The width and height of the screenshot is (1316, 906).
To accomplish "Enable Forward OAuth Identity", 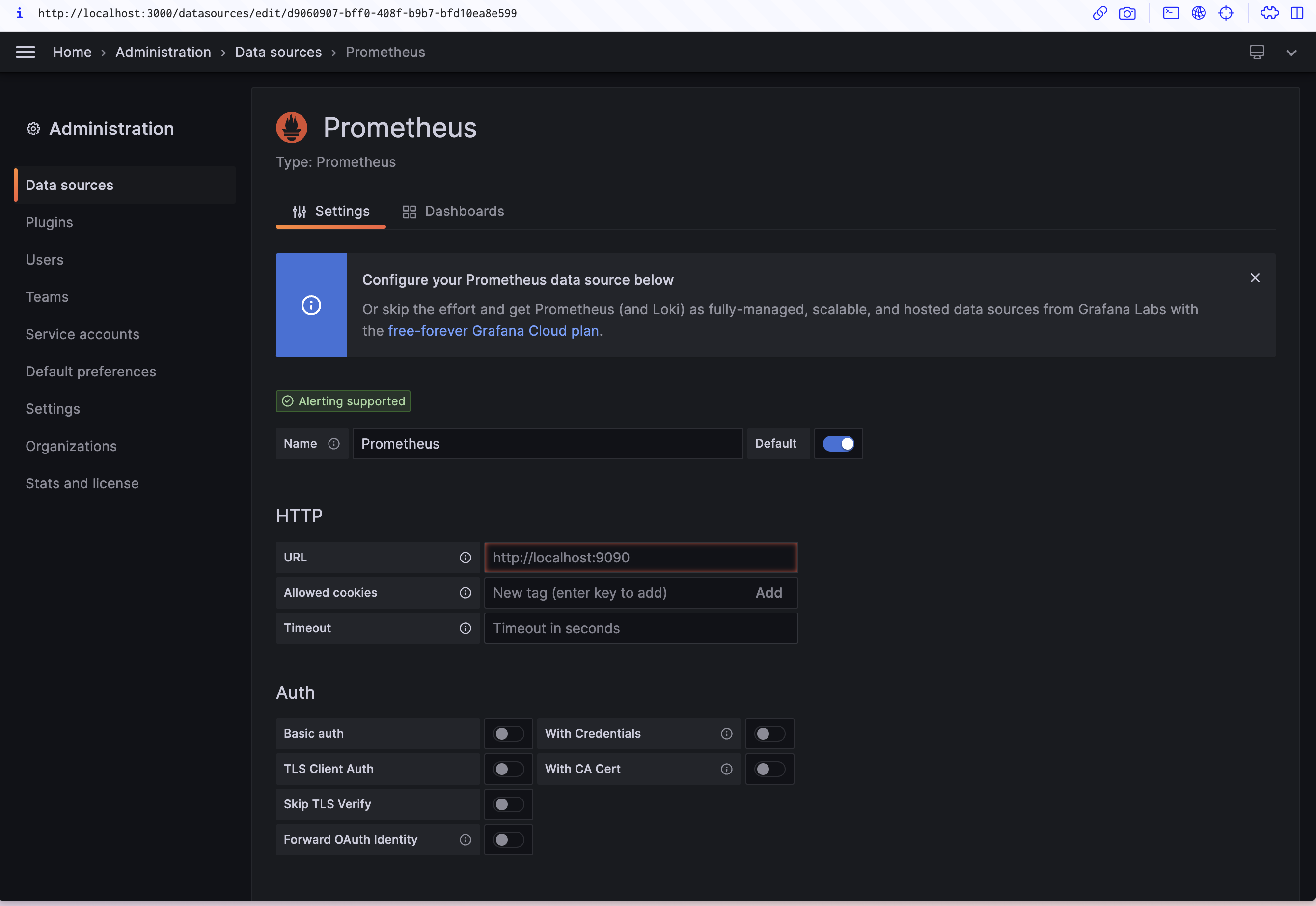I will pos(508,840).
